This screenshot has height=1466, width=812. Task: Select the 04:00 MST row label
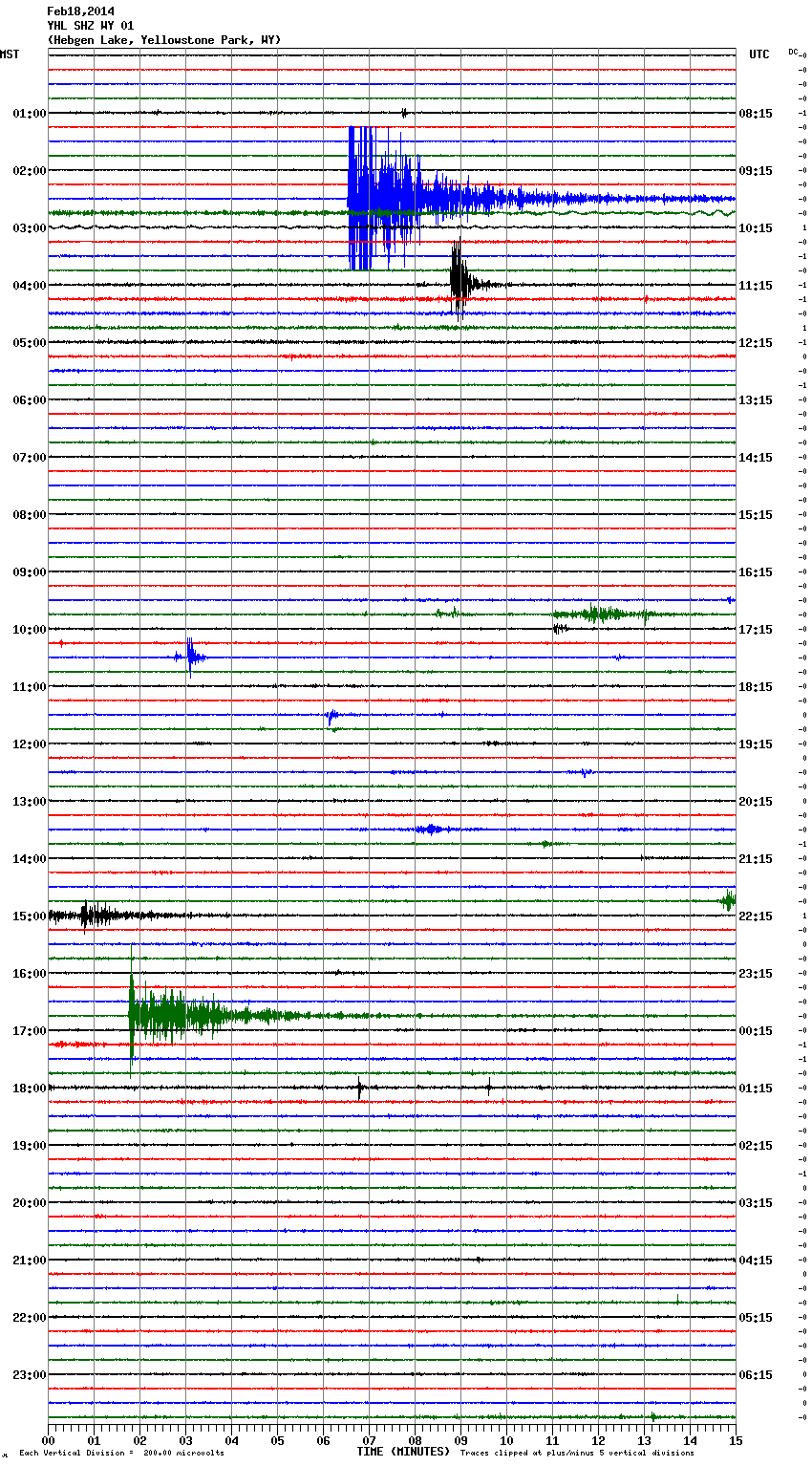coord(30,286)
